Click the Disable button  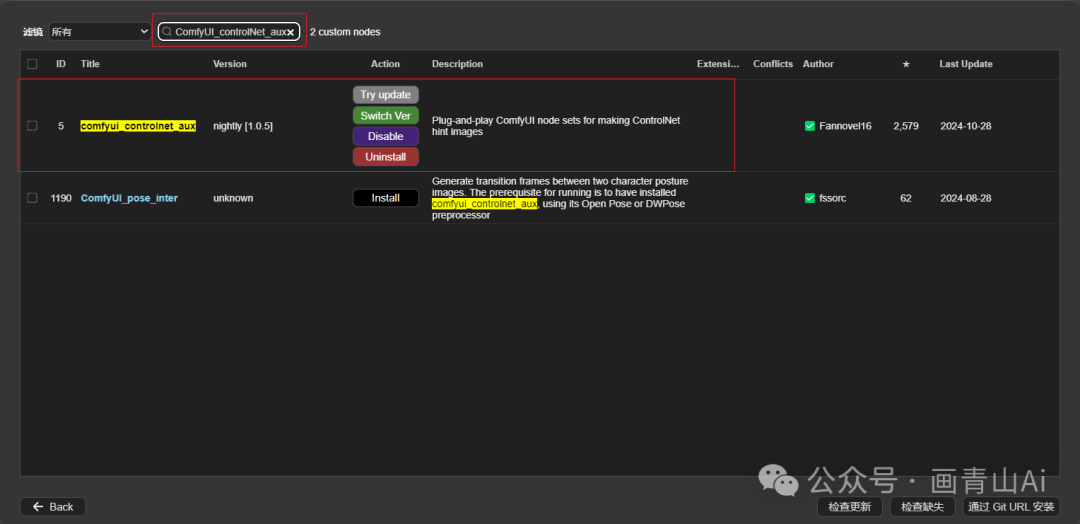(386, 136)
